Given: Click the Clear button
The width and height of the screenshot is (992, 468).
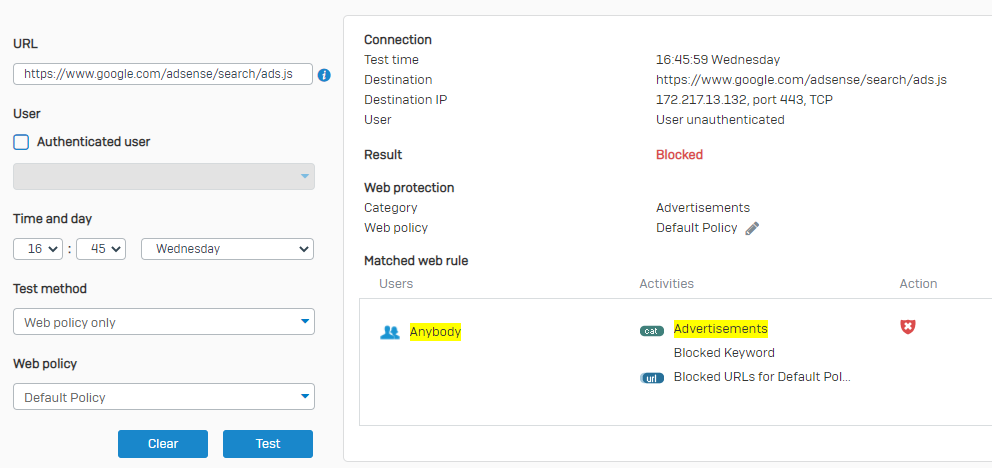Looking at the screenshot, I should click(163, 443).
